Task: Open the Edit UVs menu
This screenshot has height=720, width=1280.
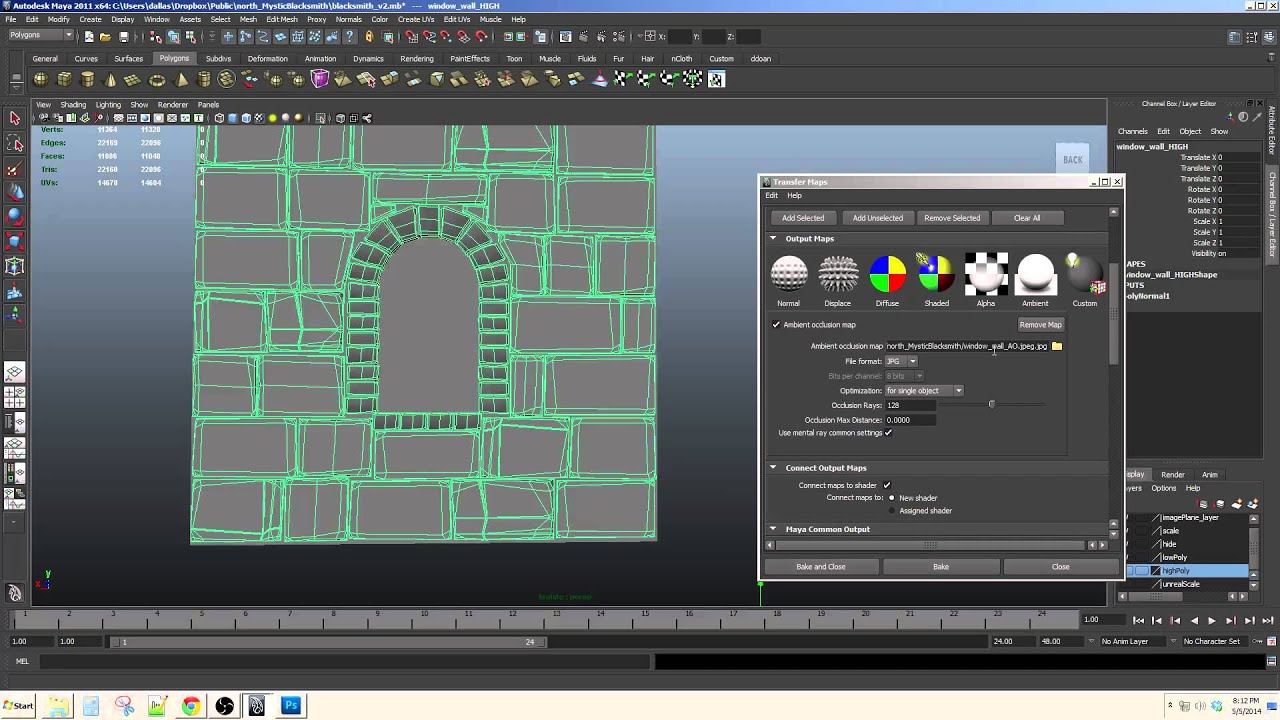Action: pos(457,19)
